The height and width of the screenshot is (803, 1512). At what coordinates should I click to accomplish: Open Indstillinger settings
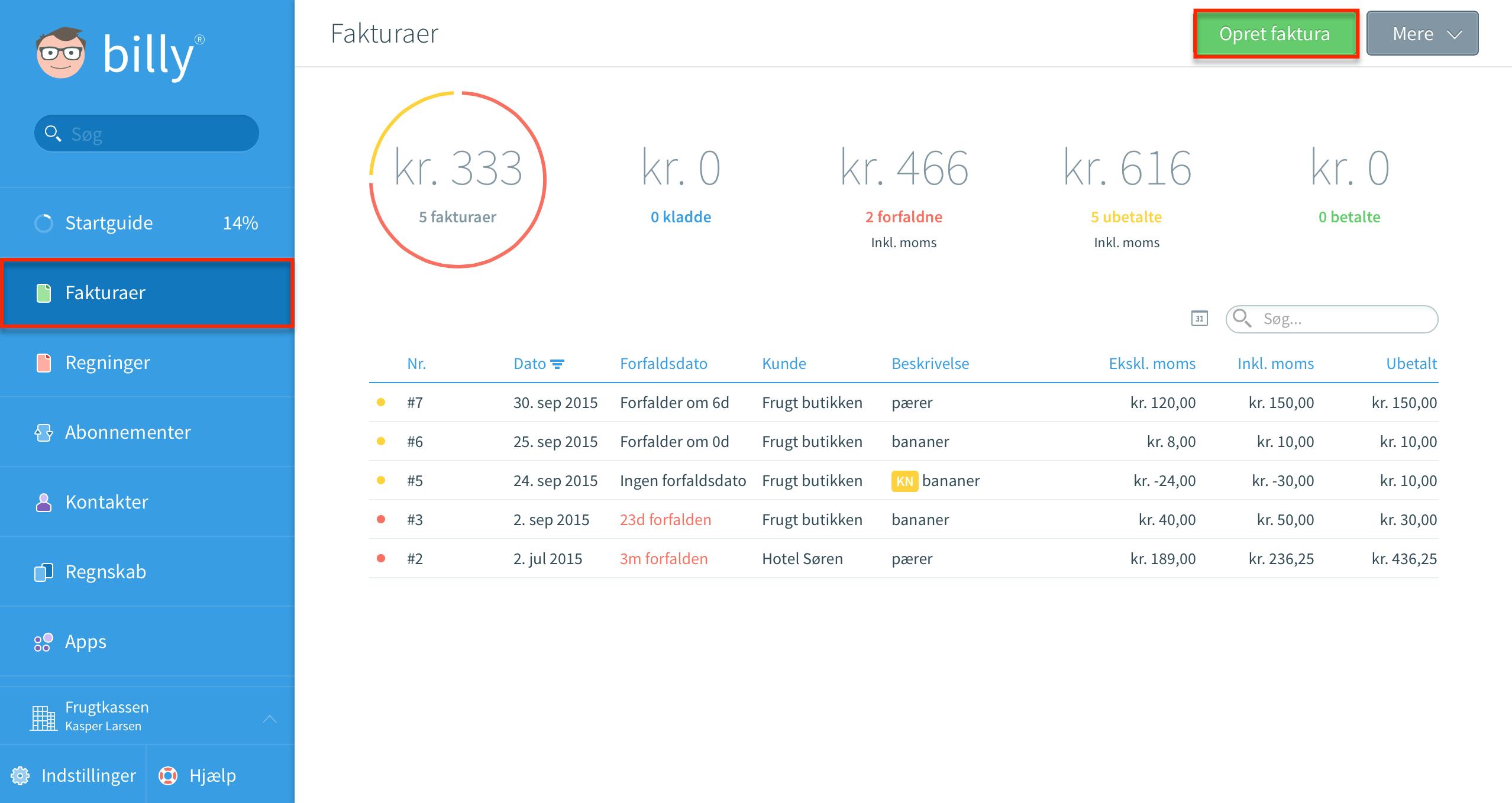click(73, 775)
